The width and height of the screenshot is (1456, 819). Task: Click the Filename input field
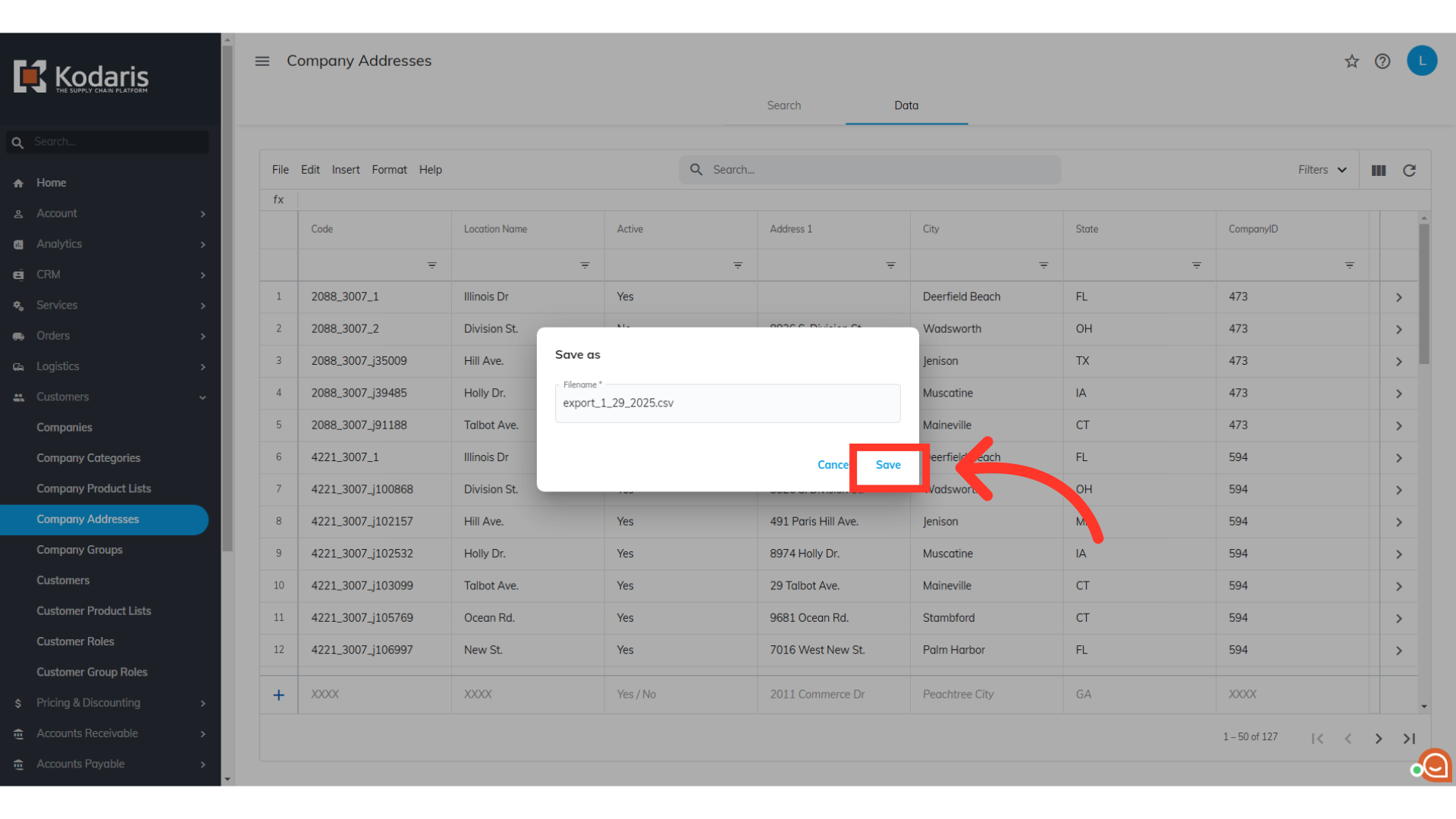click(x=727, y=403)
